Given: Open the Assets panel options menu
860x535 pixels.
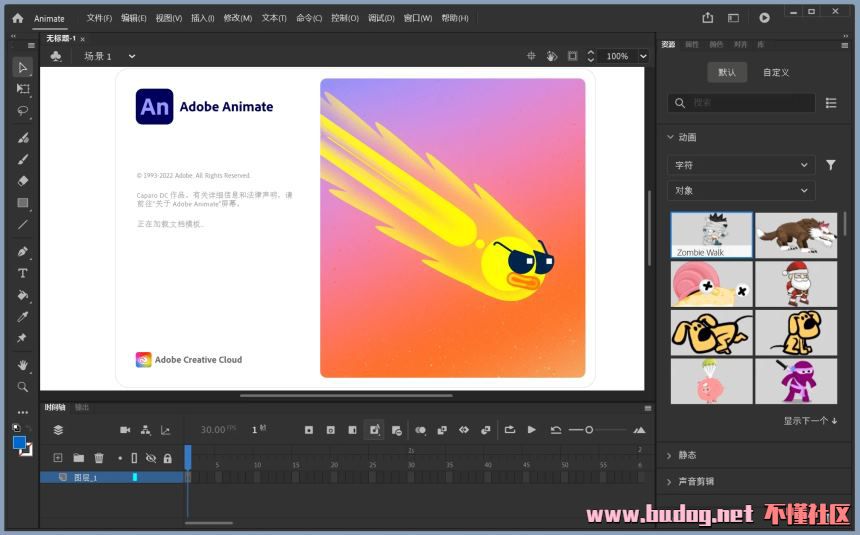Looking at the screenshot, I should 845,45.
